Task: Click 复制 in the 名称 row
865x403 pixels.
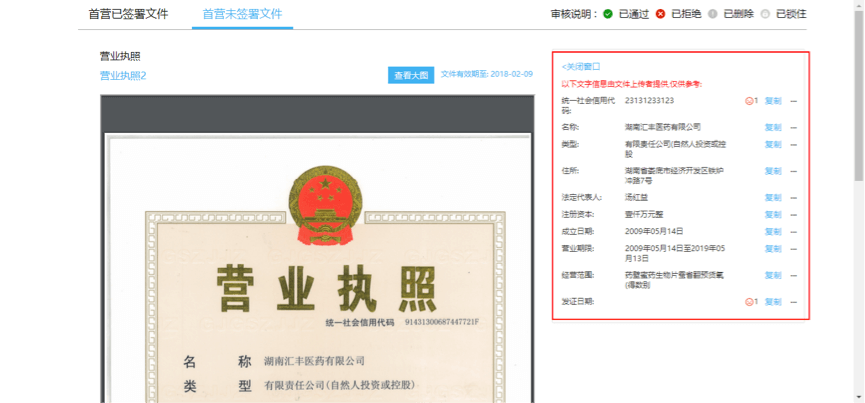Action: click(773, 127)
